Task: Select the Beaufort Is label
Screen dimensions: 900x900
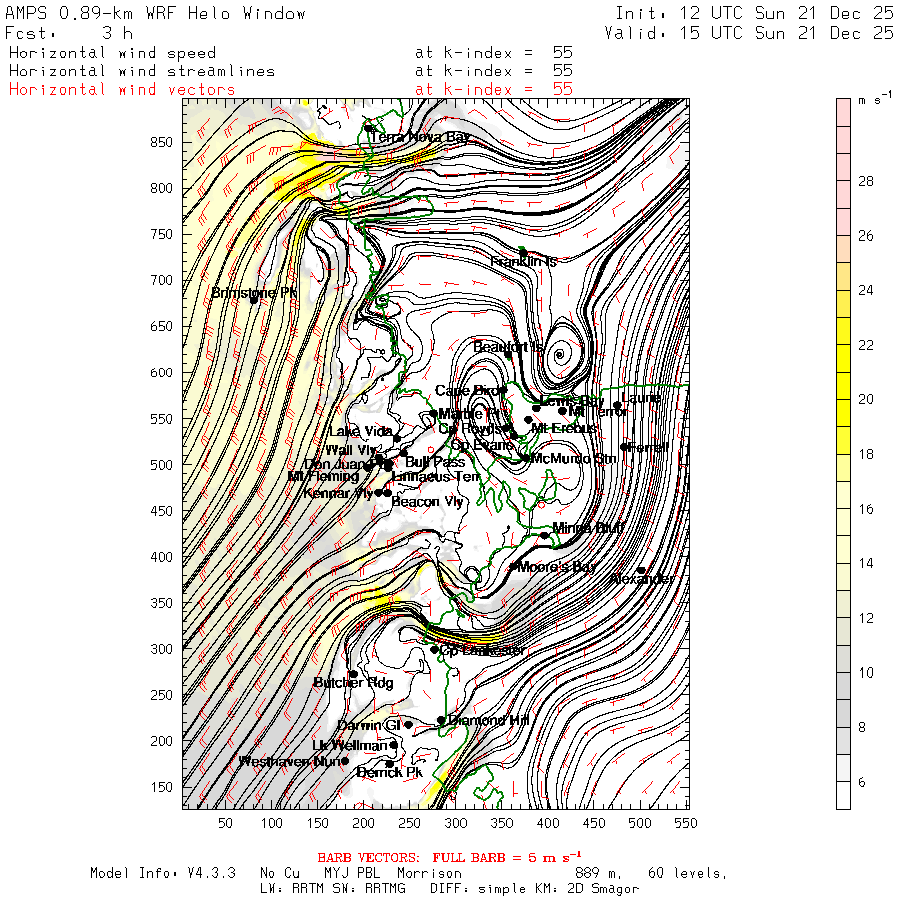Action: click(x=507, y=347)
